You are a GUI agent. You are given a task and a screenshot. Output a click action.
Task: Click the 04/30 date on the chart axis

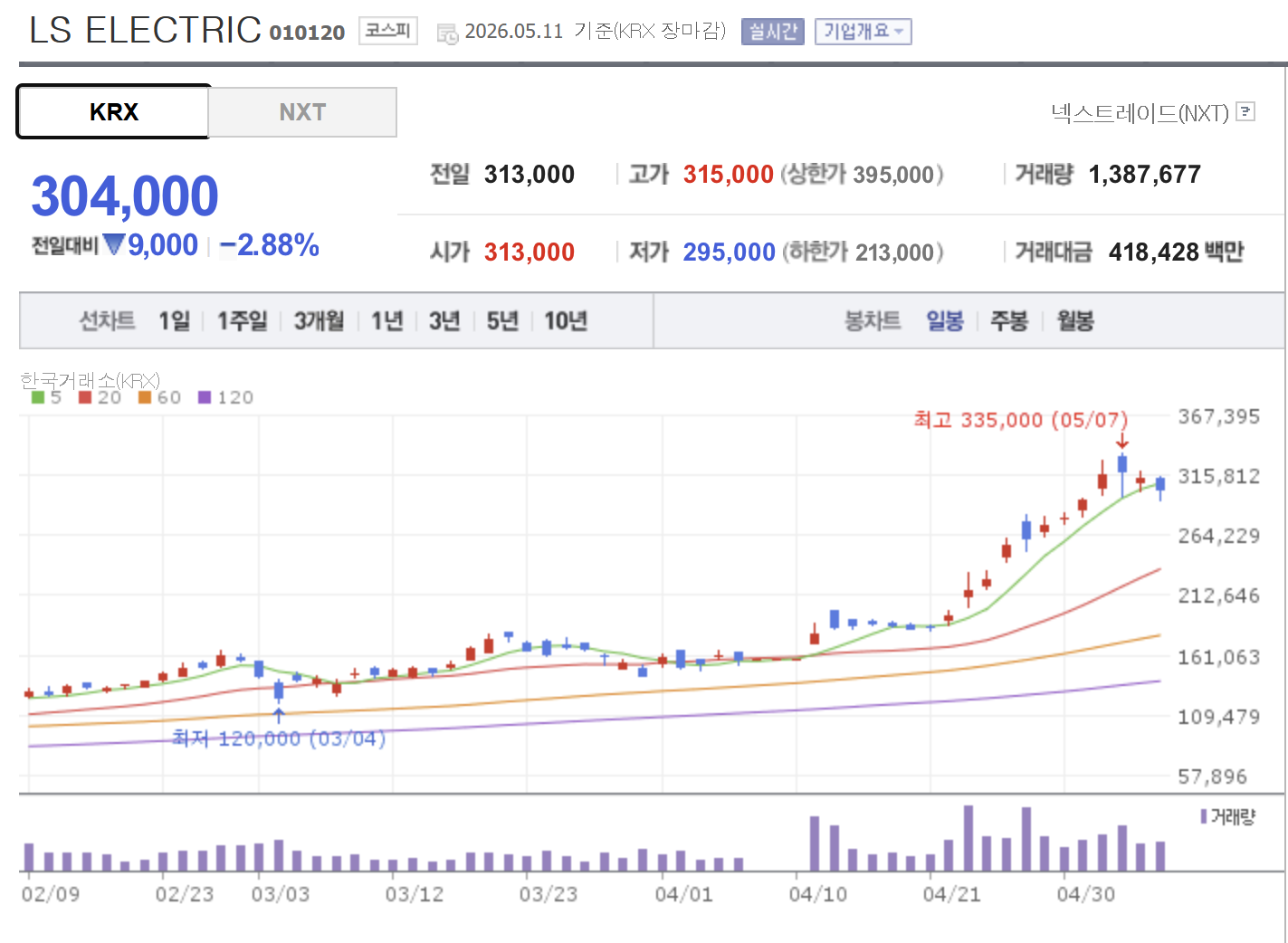[1086, 894]
